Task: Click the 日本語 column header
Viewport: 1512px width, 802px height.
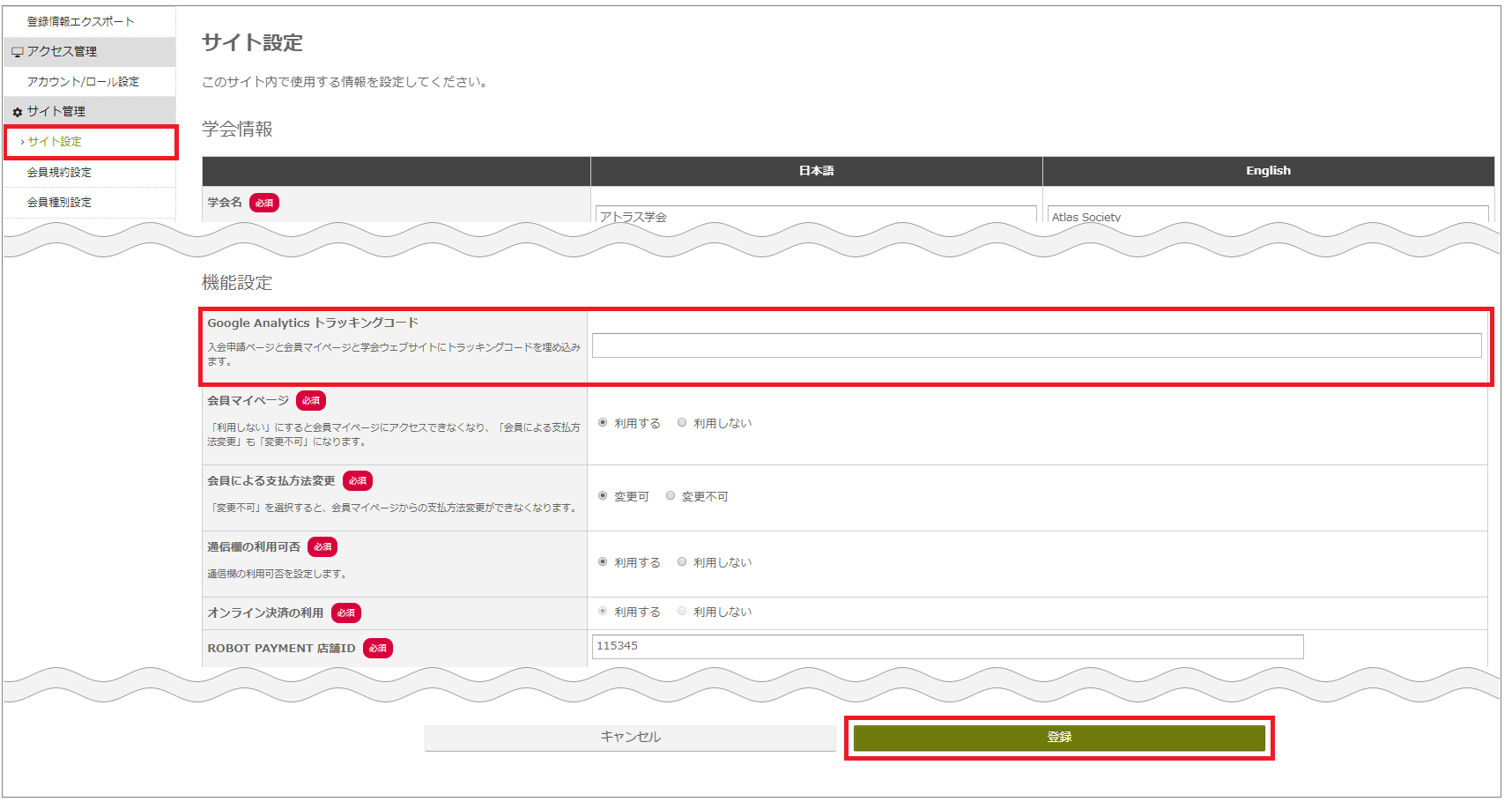Action: click(816, 171)
